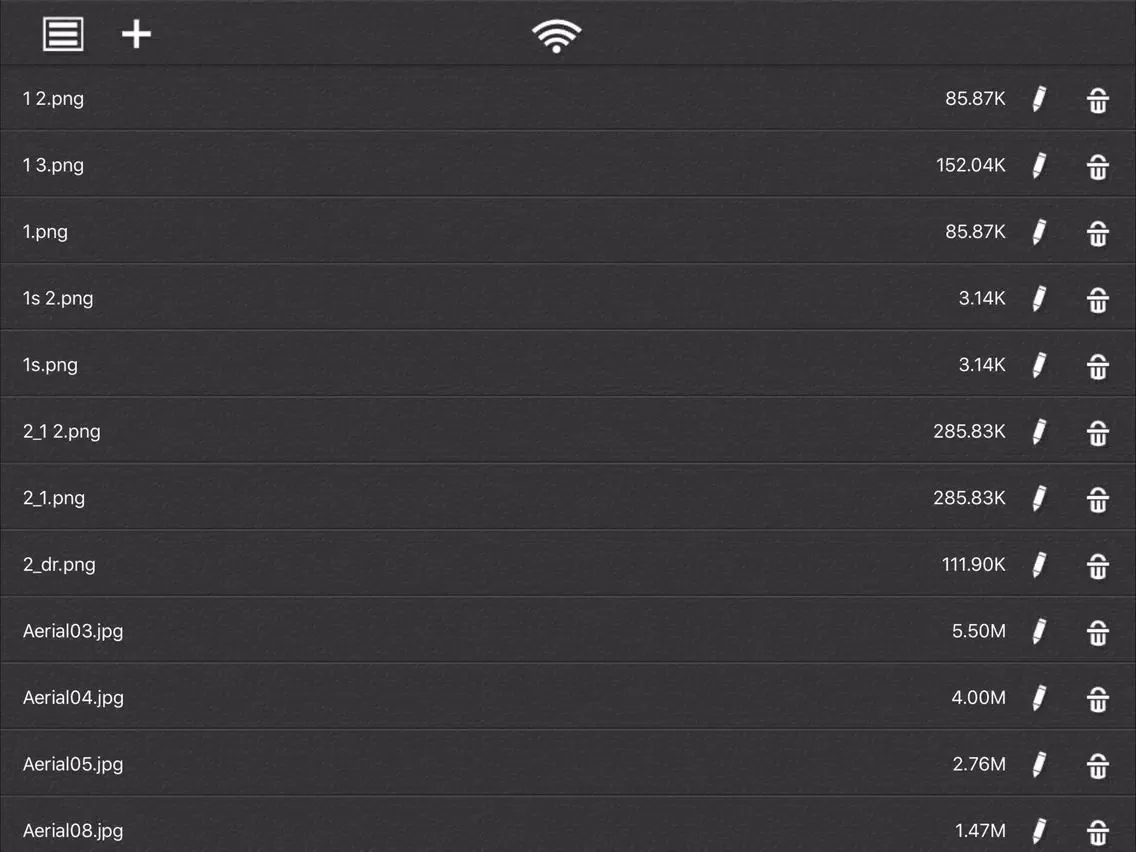
Task: Delete Aerial08.jpg with trash icon
Action: (1098, 832)
